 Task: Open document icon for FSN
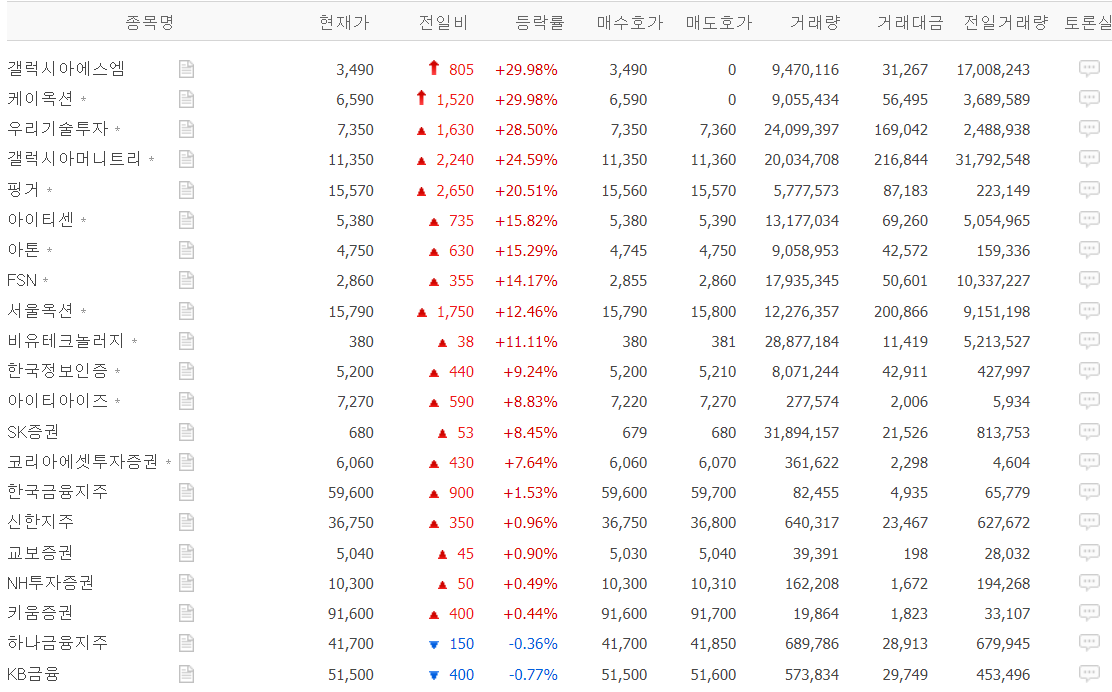[187, 281]
